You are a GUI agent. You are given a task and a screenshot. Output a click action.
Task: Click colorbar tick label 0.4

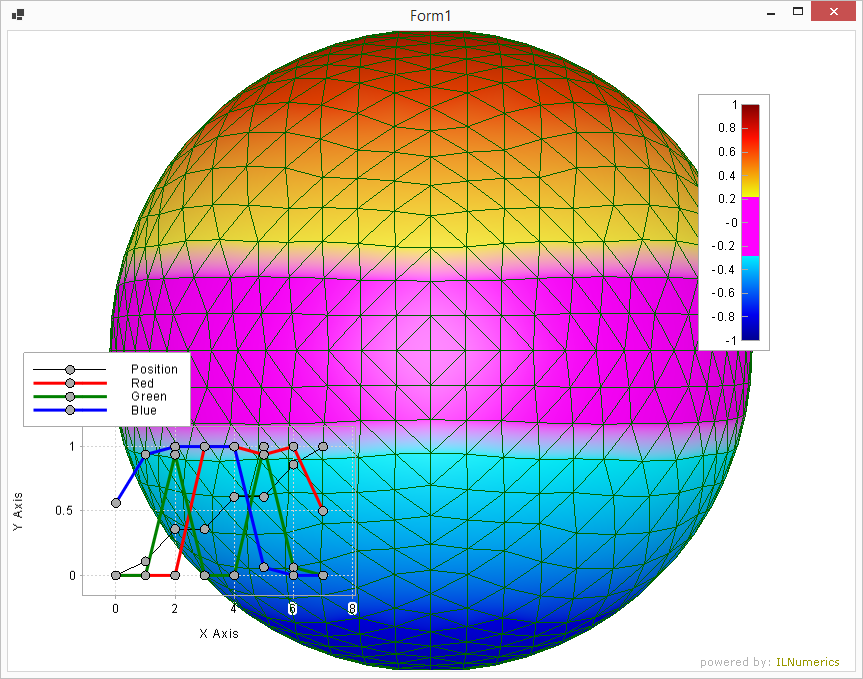(x=727, y=176)
